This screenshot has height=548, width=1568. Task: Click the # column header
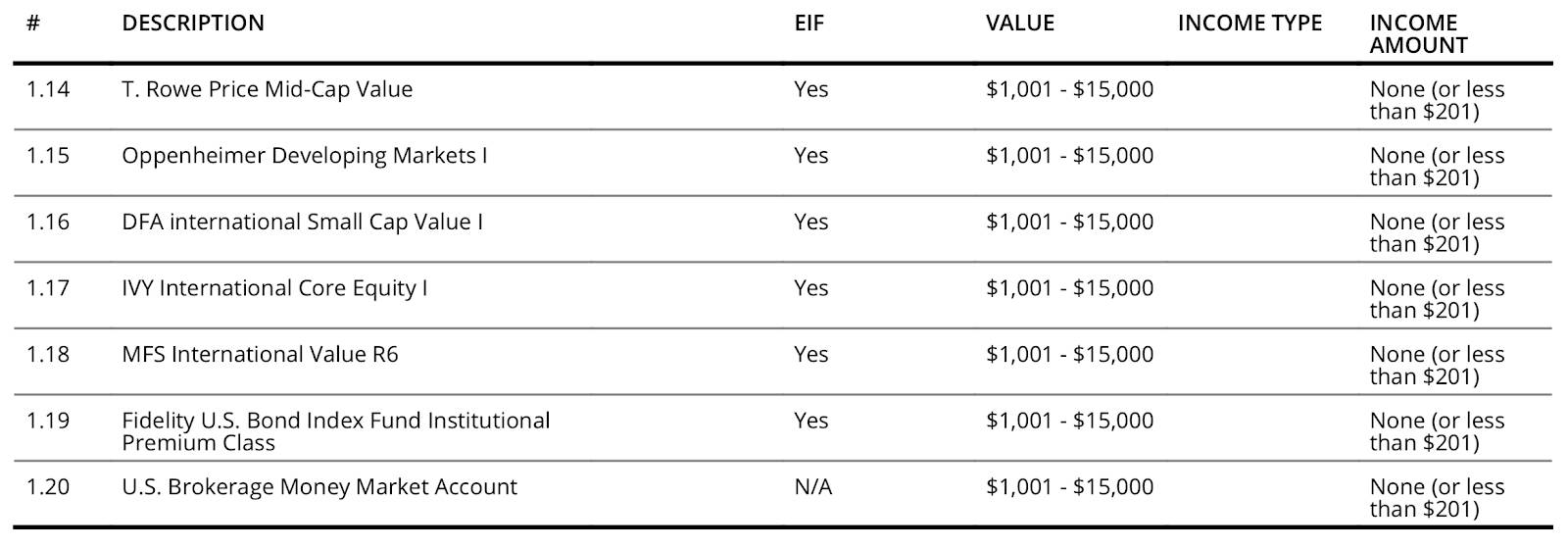click(x=33, y=24)
